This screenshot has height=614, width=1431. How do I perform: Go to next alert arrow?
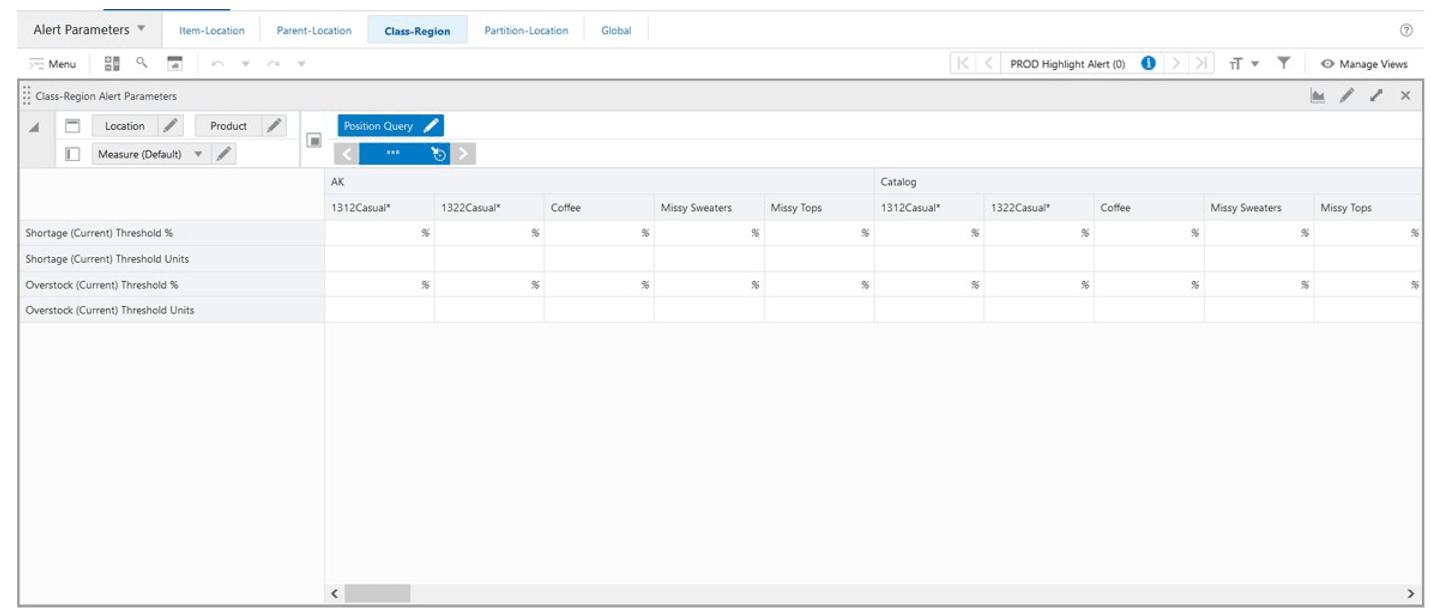tap(1177, 63)
